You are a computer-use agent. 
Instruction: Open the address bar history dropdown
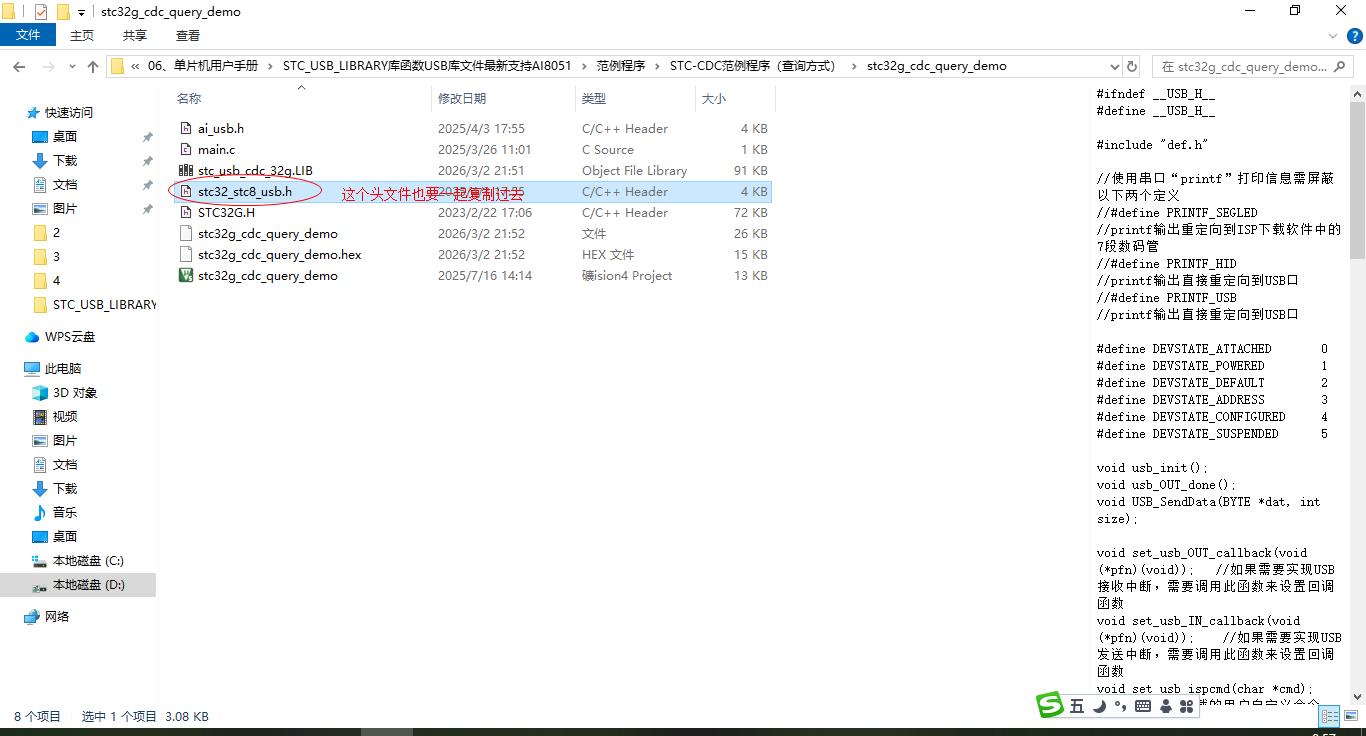point(1113,66)
